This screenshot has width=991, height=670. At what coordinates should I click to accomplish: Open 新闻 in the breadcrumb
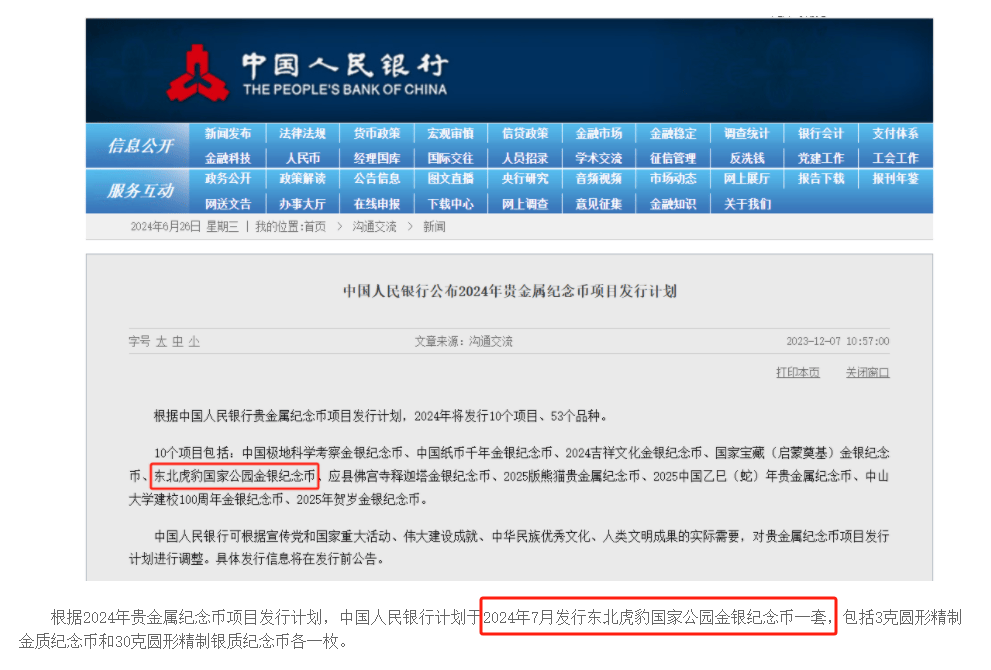(434, 227)
